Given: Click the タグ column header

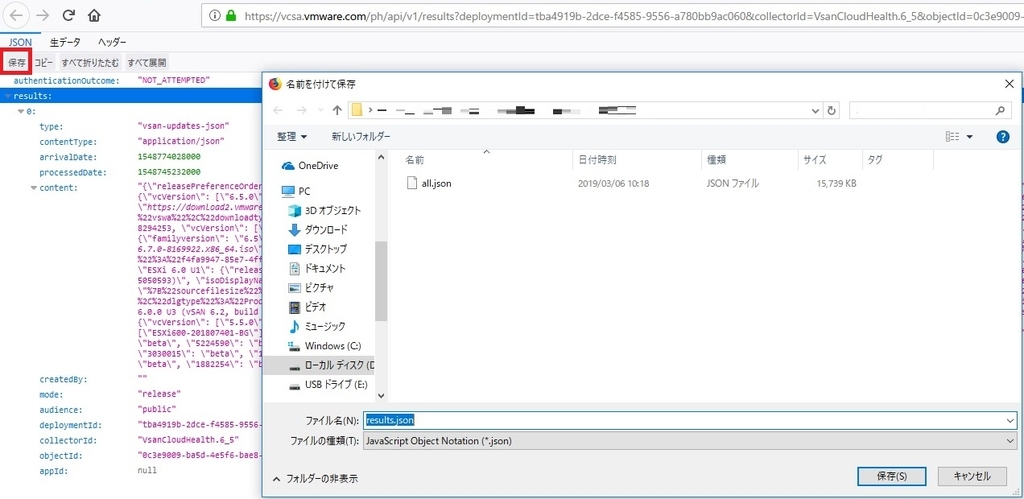Looking at the screenshot, I should click(x=898, y=159).
